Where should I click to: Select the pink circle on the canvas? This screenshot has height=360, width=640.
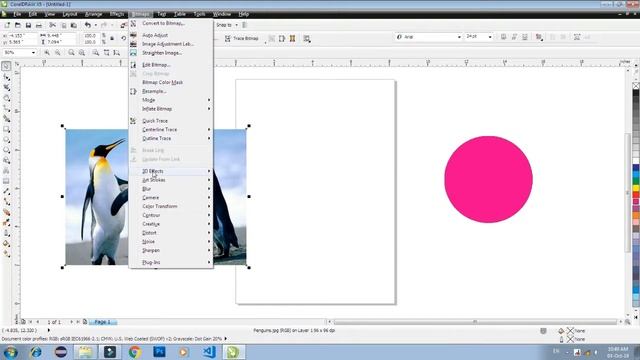click(488, 180)
